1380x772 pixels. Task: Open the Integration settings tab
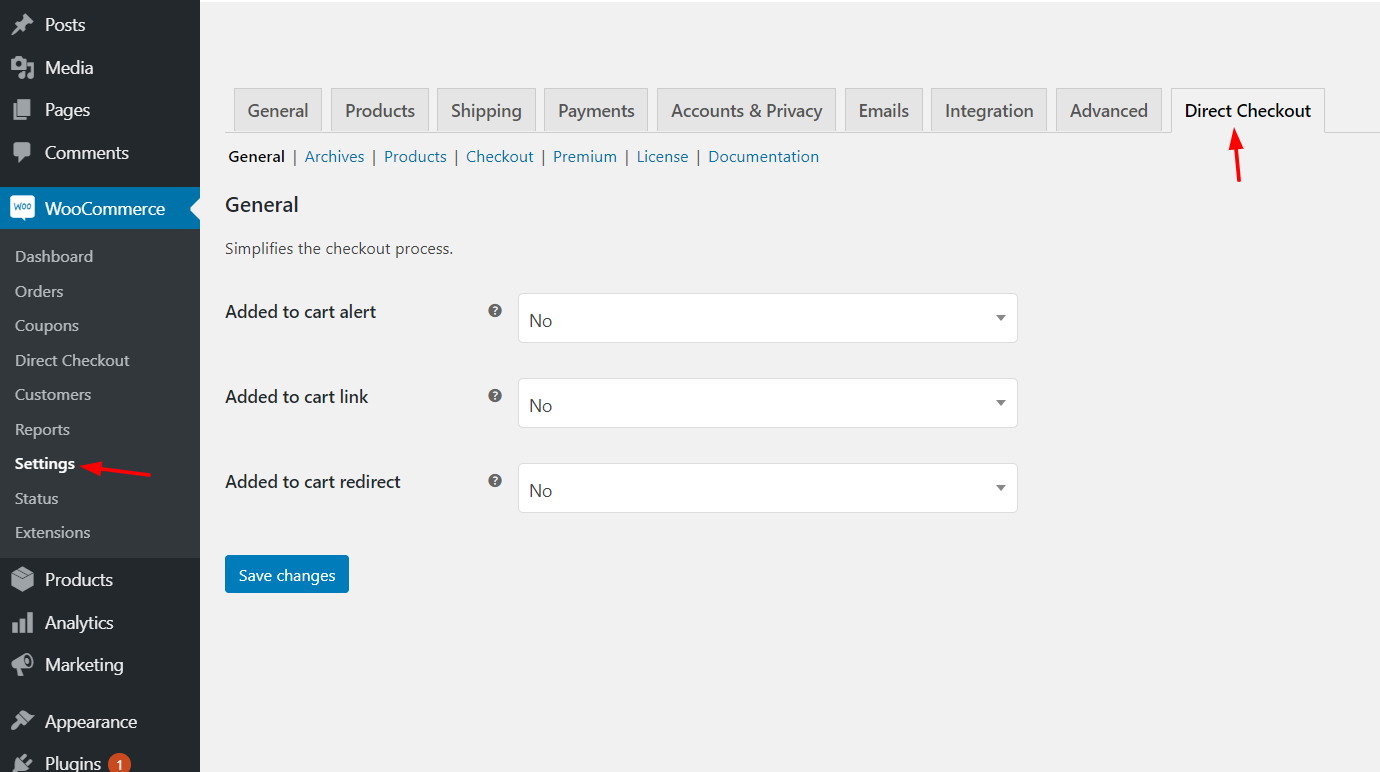tap(989, 111)
